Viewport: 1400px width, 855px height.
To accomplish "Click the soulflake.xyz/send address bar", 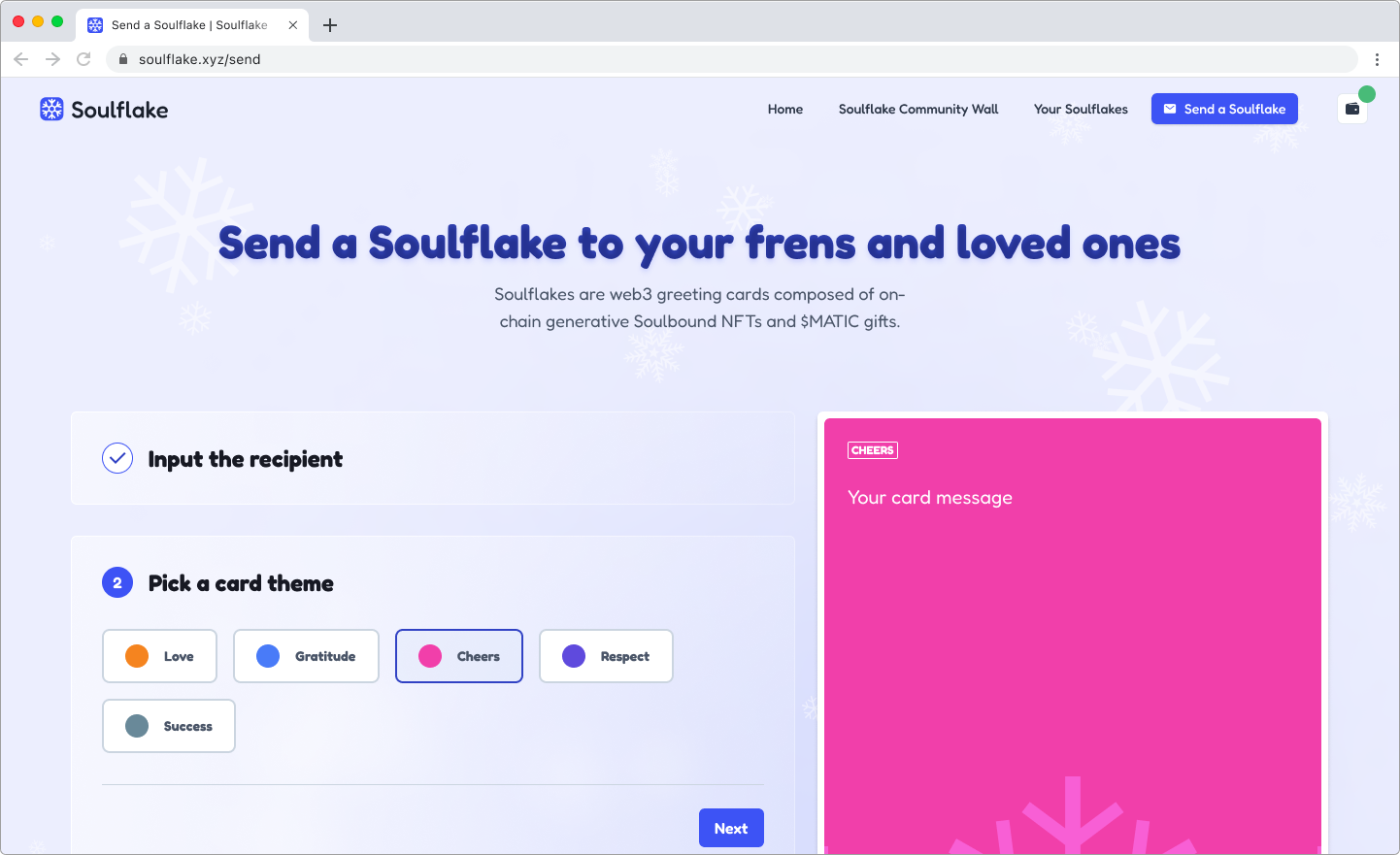I will coord(731,59).
